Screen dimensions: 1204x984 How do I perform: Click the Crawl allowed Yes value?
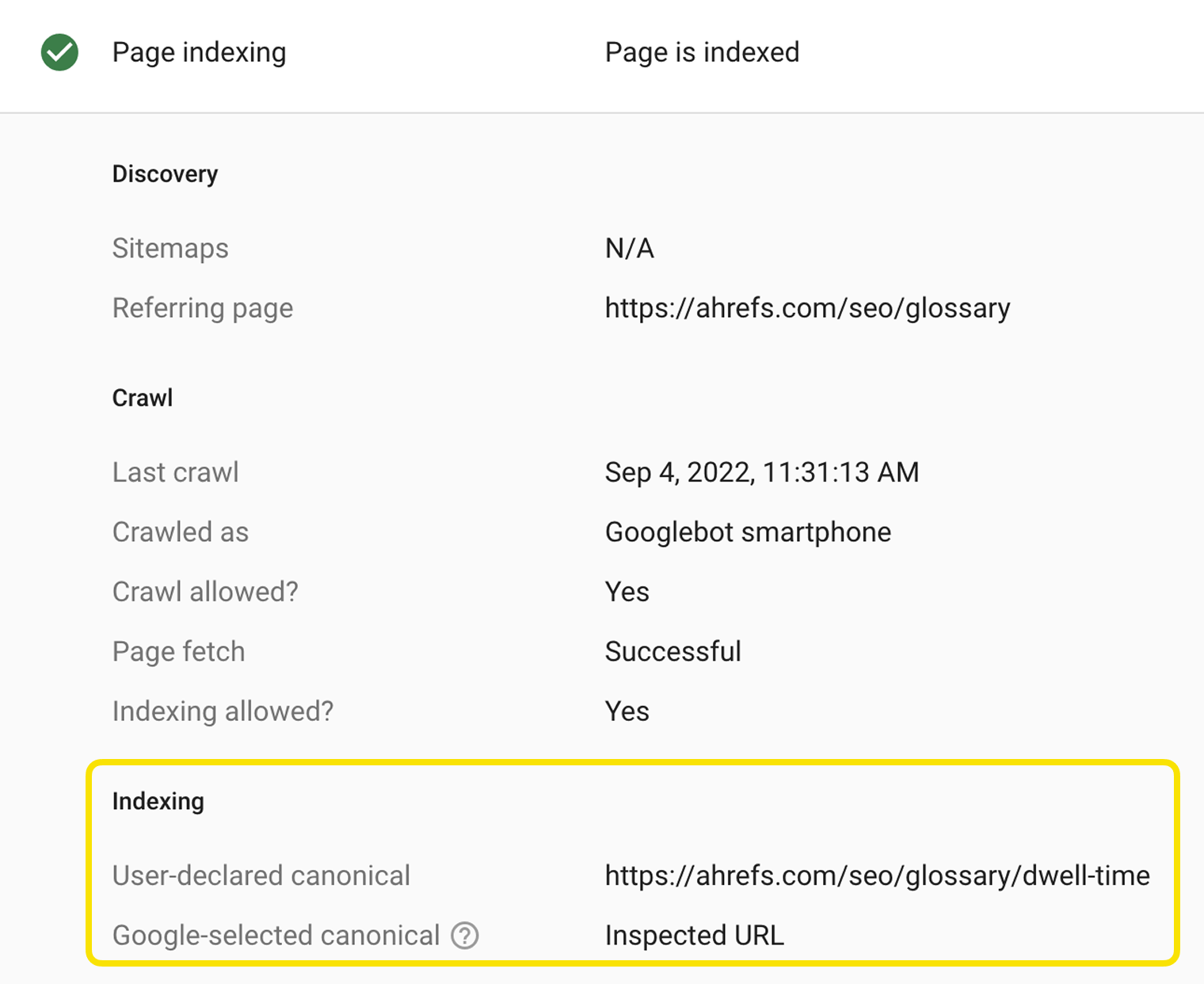[x=627, y=591]
